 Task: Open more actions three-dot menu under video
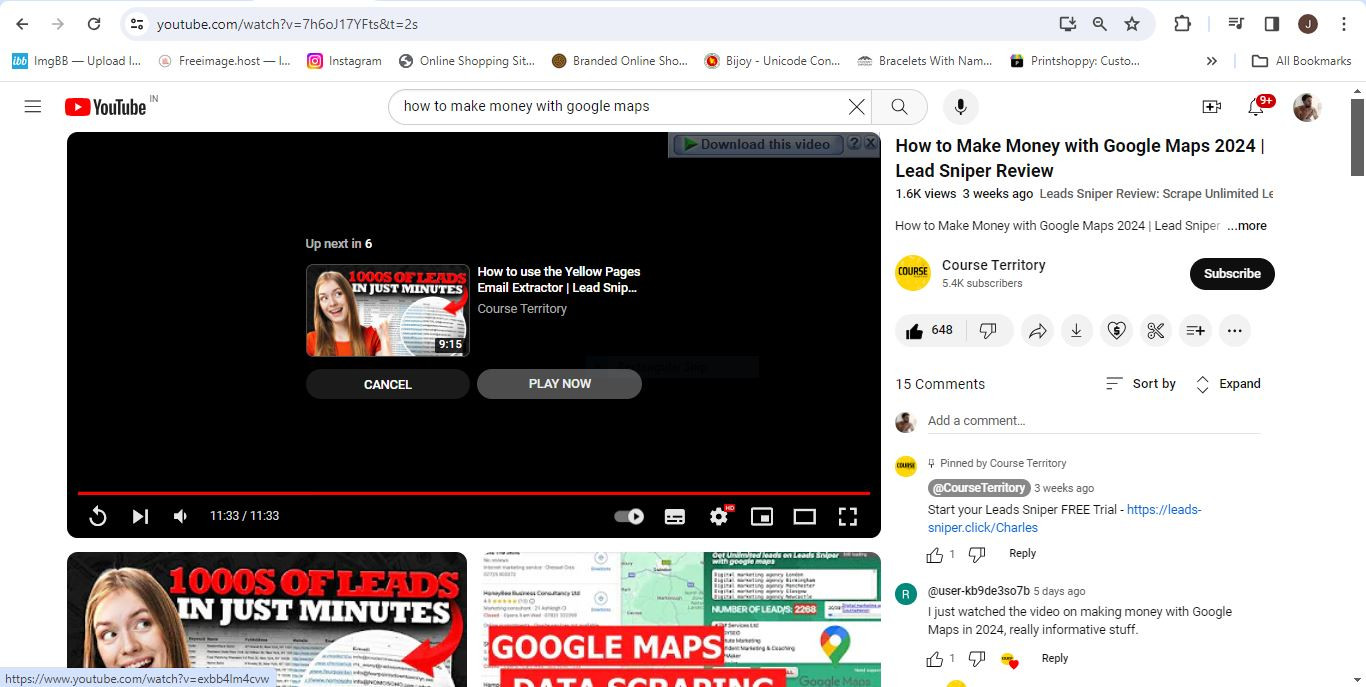(1235, 331)
